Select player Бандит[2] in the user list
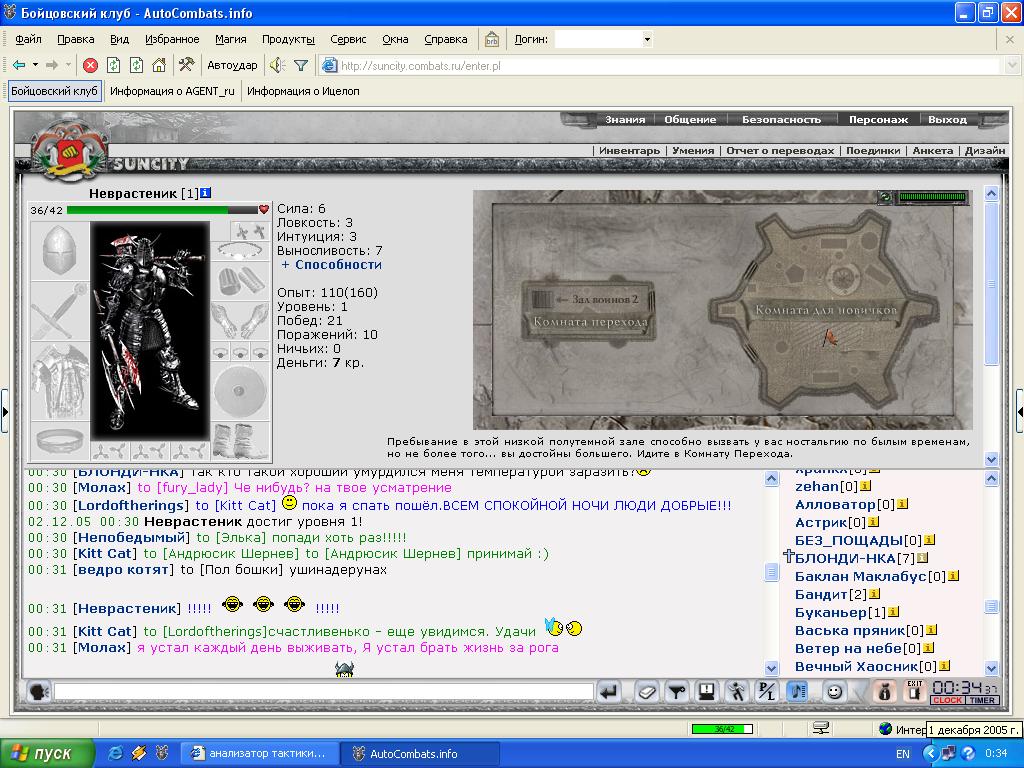1024x768 pixels. 830,594
